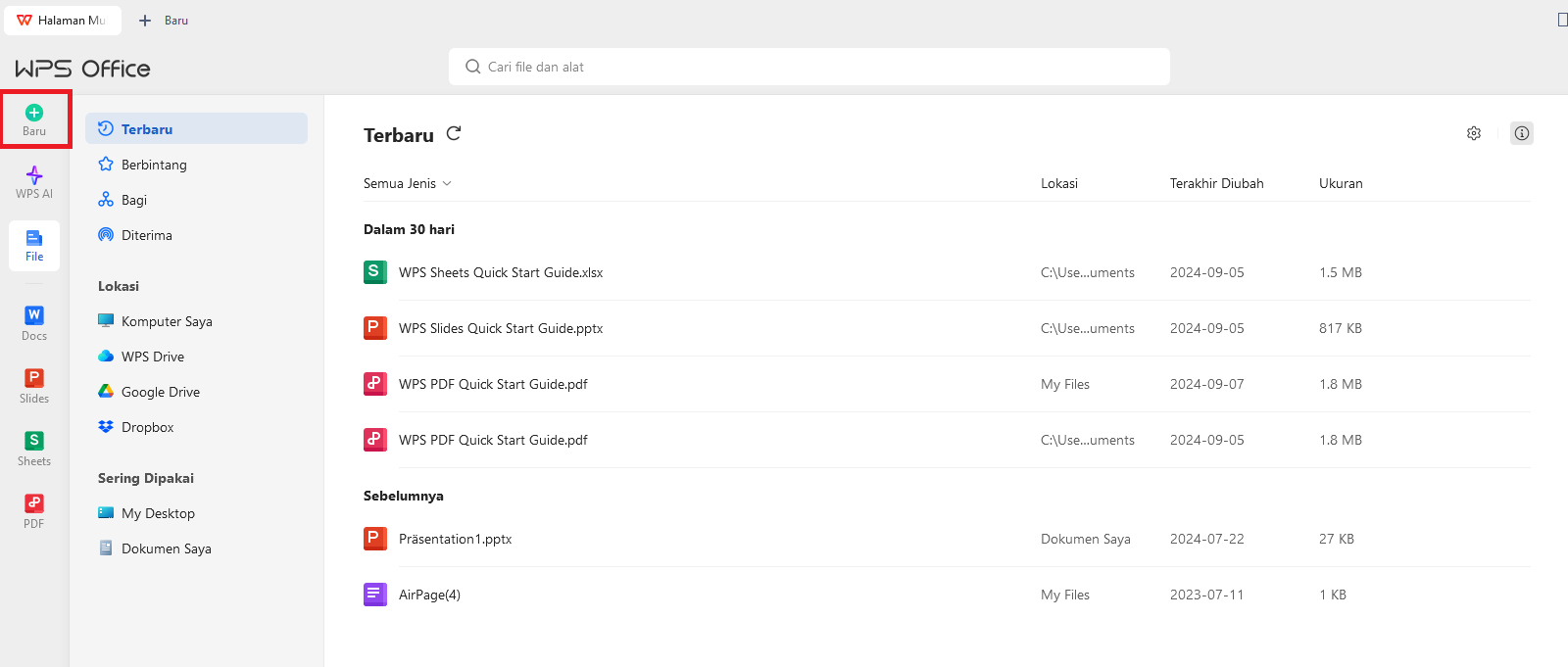1568x667 pixels.
Task: Click the Cari file dan alat search field
Action: click(809, 67)
